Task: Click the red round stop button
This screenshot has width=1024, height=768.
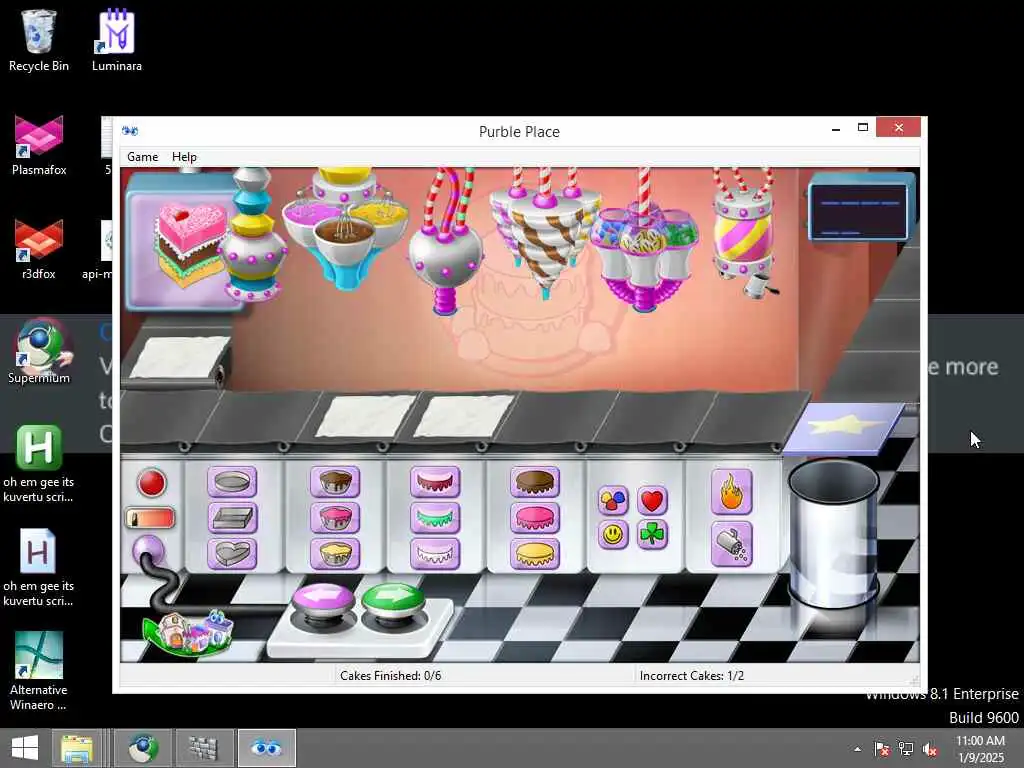Action: (152, 483)
